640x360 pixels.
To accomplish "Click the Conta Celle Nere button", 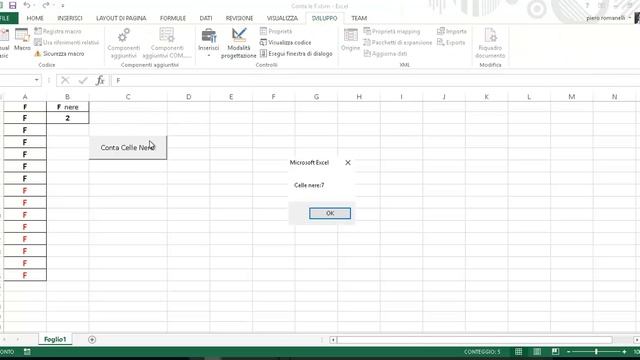I will (x=128, y=147).
